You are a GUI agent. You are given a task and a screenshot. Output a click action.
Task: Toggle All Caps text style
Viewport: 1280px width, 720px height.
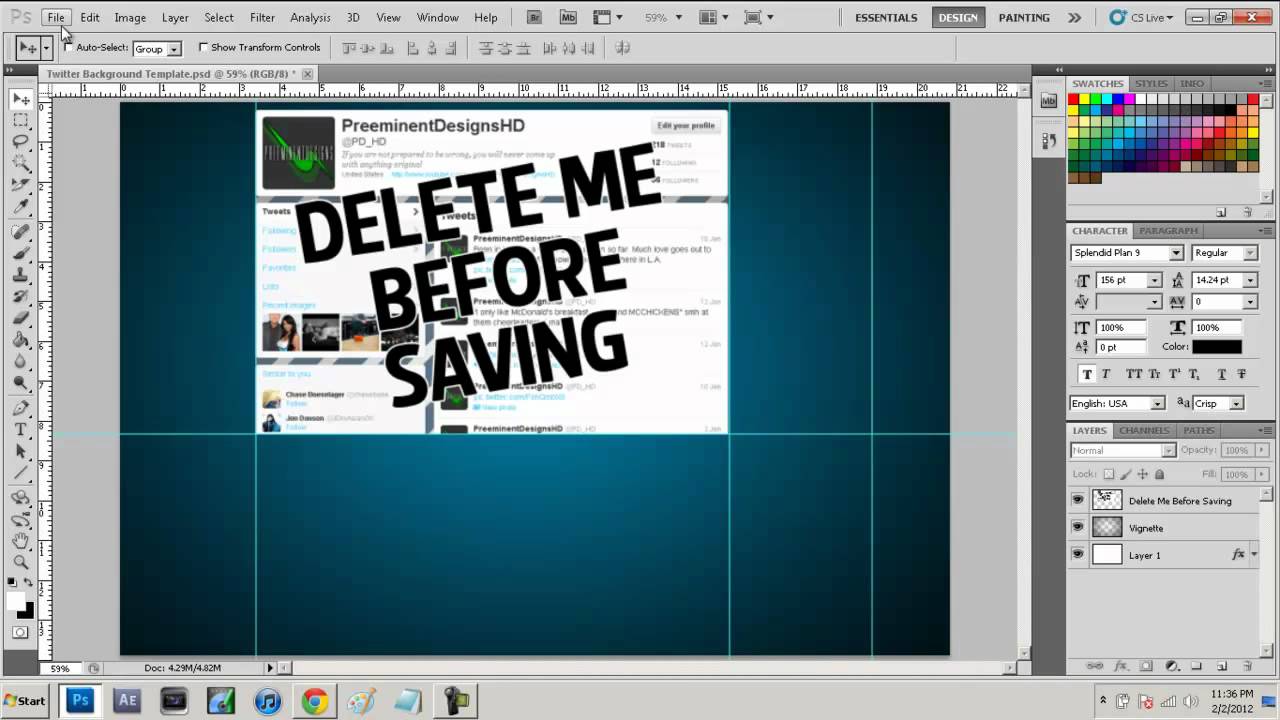coord(1134,374)
